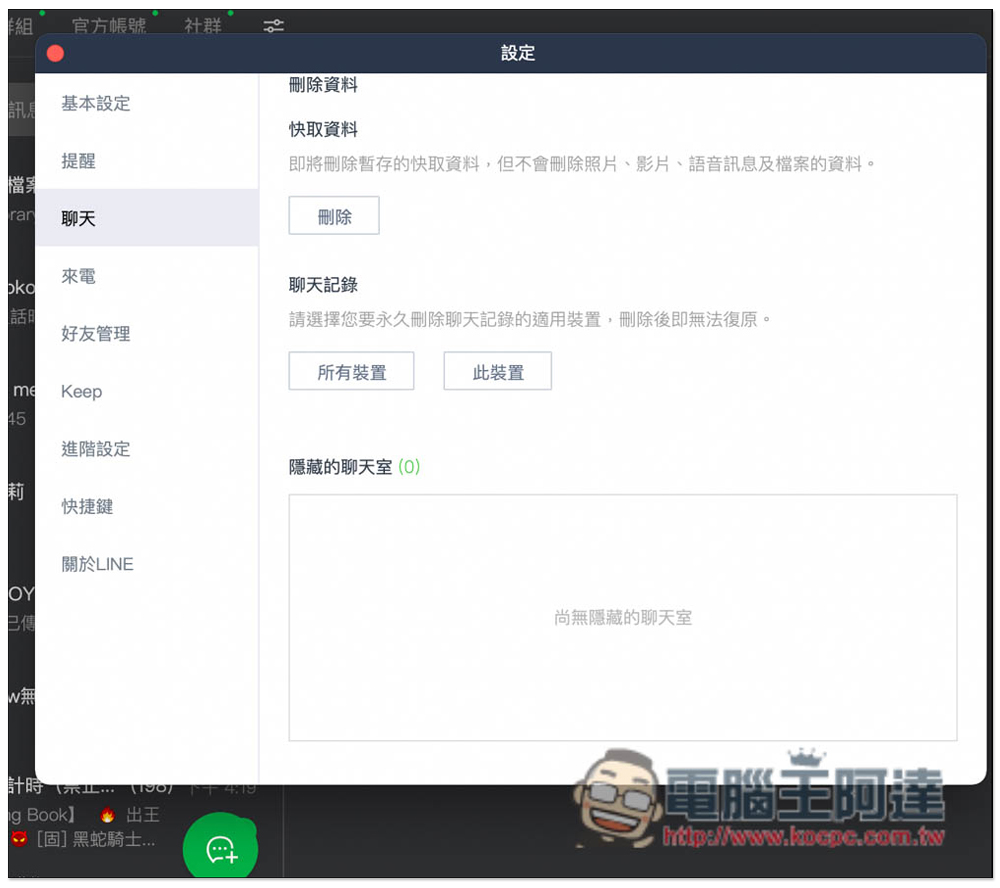Close the settings window with red dot
The image size is (1000, 888).
(x=56, y=53)
